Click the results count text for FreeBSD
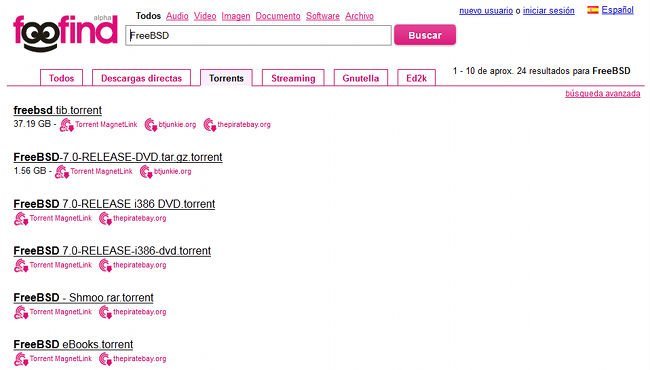The height and width of the screenshot is (370, 650). click(541, 71)
